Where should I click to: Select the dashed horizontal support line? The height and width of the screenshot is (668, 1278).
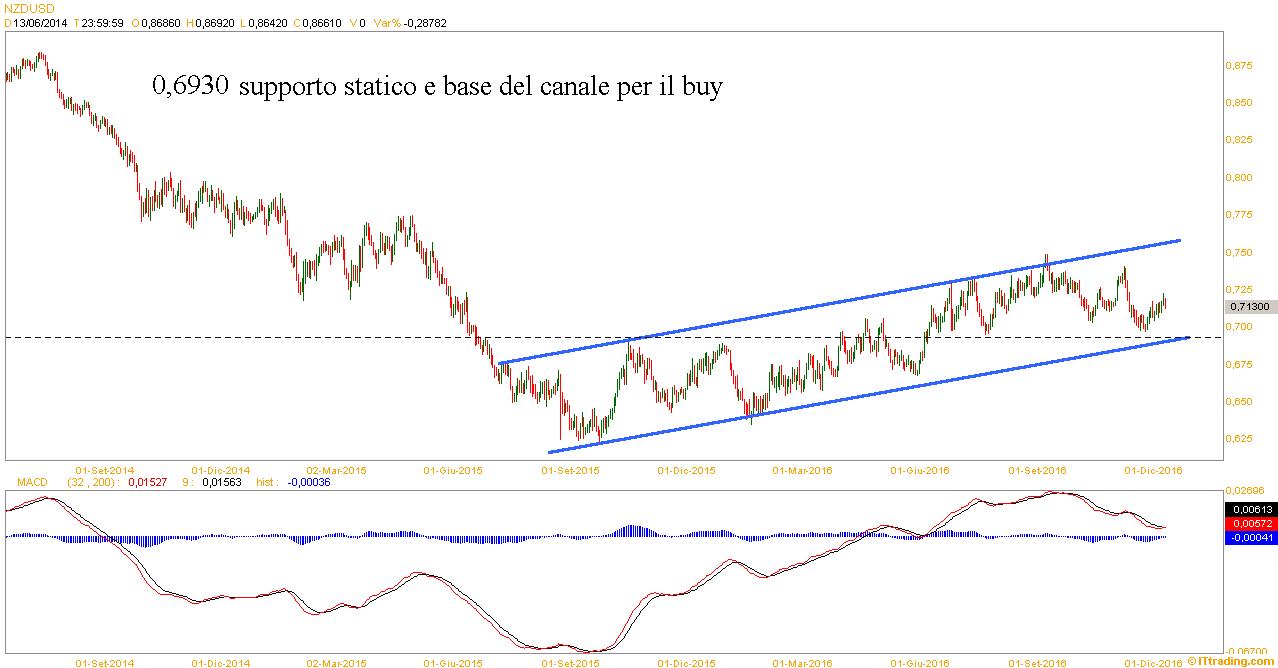pyautogui.click(x=300, y=338)
